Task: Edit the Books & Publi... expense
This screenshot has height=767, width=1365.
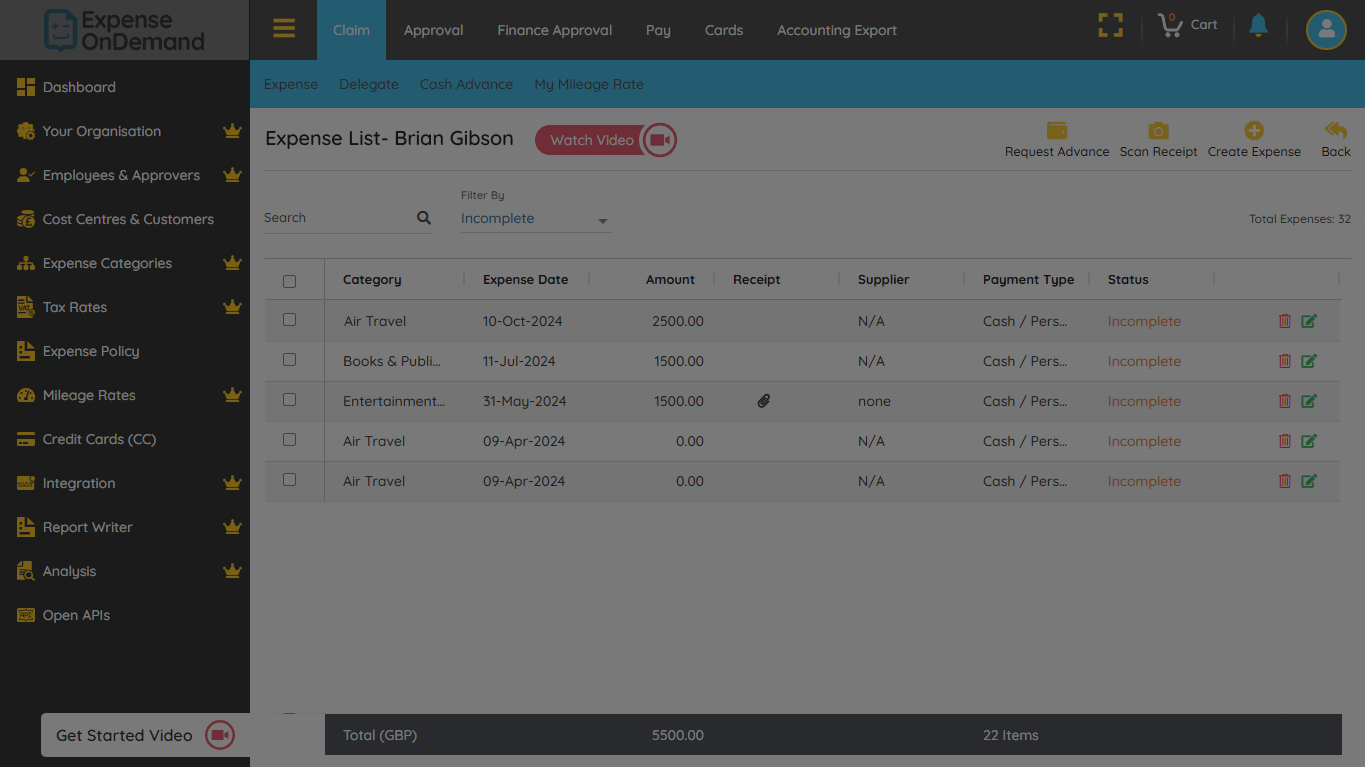Action: tap(1309, 361)
